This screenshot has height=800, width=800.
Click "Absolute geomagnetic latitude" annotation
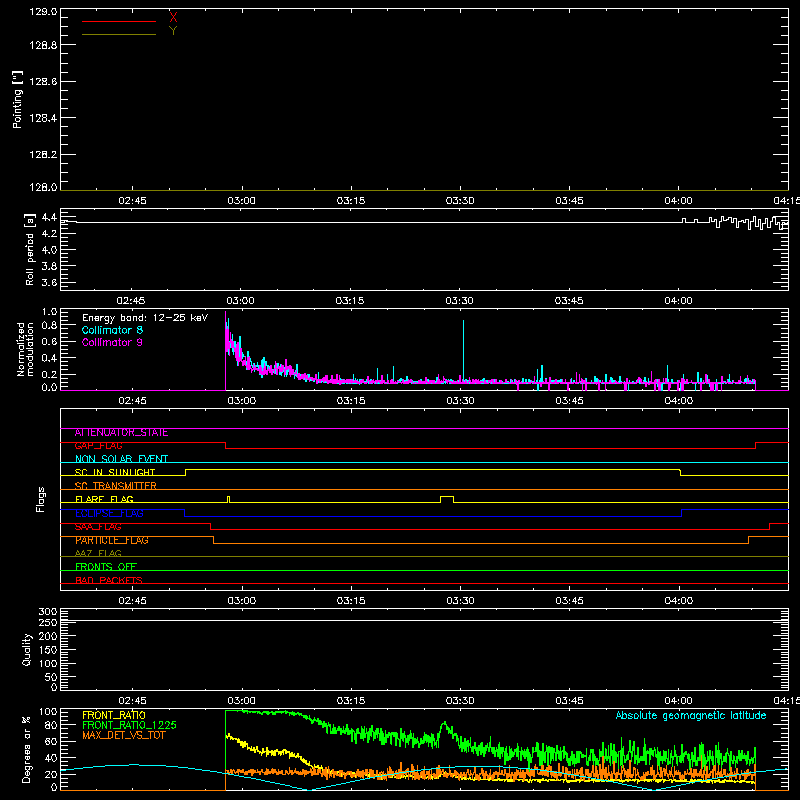[691, 715]
